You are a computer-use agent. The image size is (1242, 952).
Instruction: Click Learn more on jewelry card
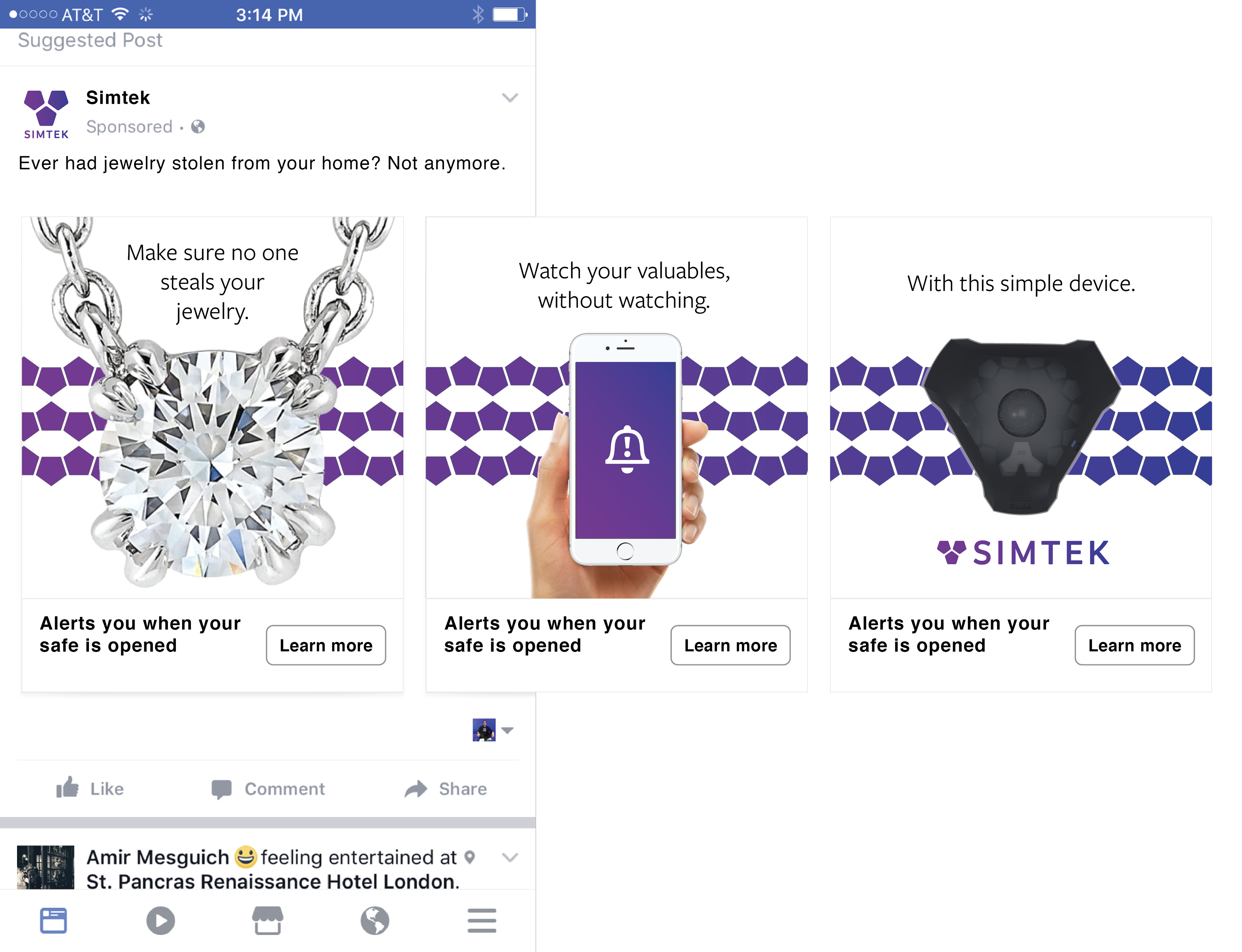[x=326, y=645]
